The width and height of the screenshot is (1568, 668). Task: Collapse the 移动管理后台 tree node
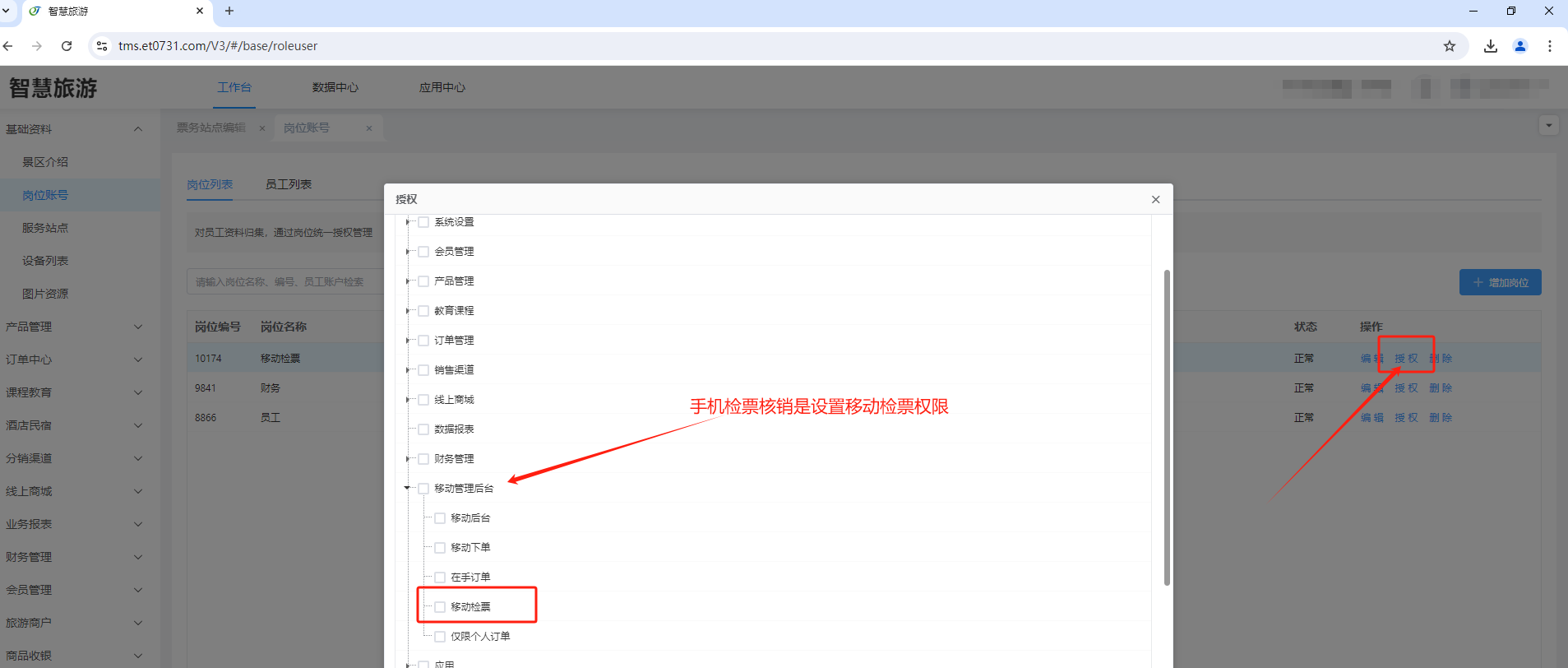(407, 489)
